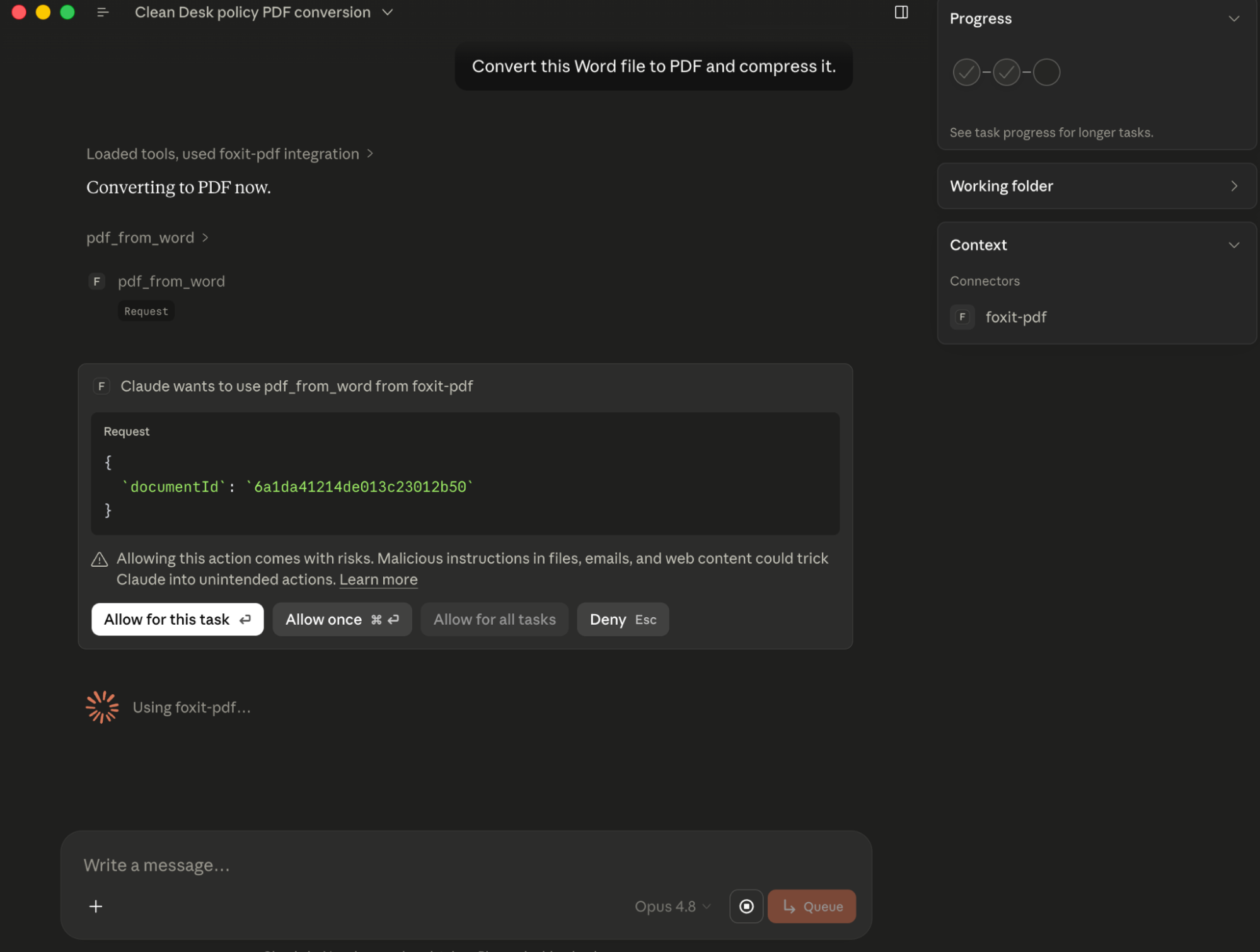Click the macOS yellow minimize button
1260x952 pixels.
(x=43, y=12)
